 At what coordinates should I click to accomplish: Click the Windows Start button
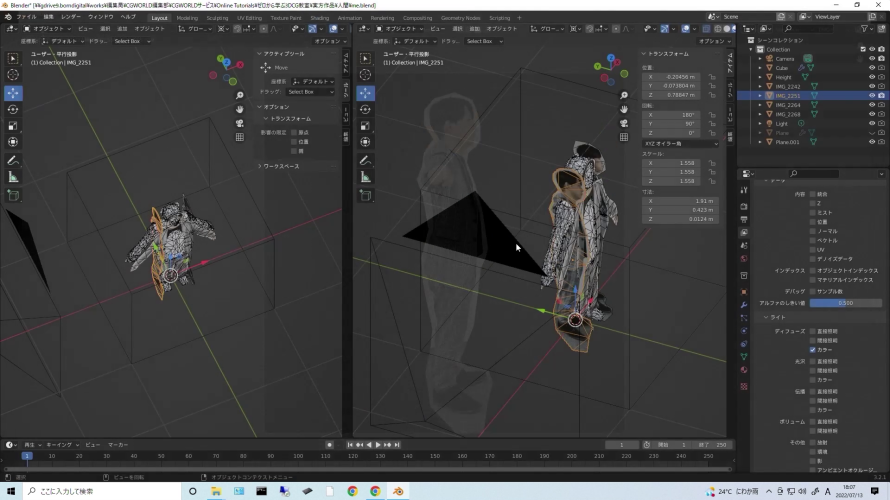[11, 491]
